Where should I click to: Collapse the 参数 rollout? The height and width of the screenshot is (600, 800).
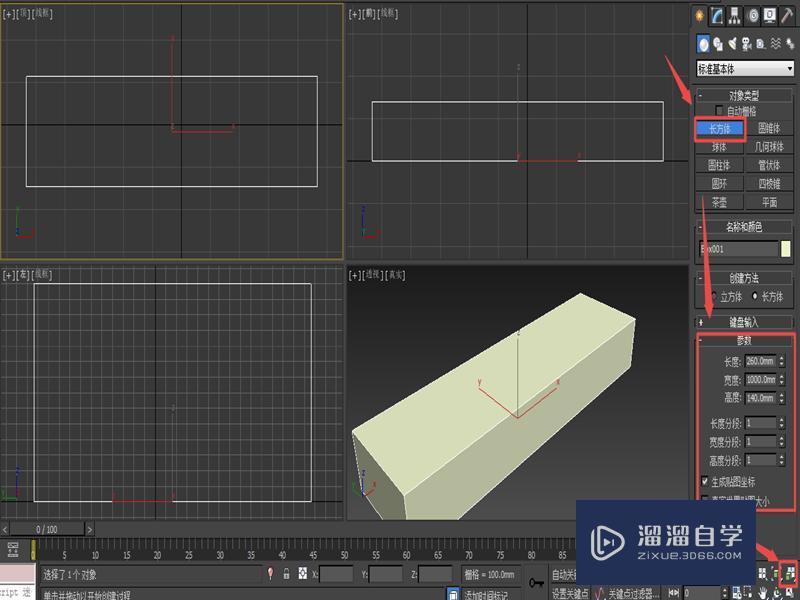click(745, 341)
